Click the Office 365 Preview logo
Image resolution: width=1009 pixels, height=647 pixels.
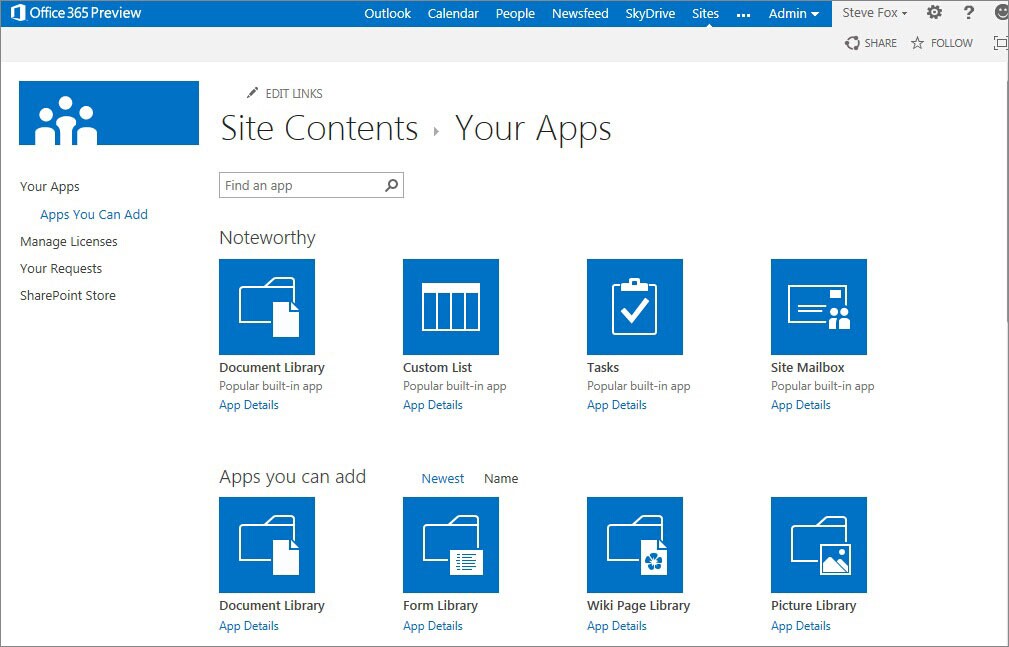(76, 12)
